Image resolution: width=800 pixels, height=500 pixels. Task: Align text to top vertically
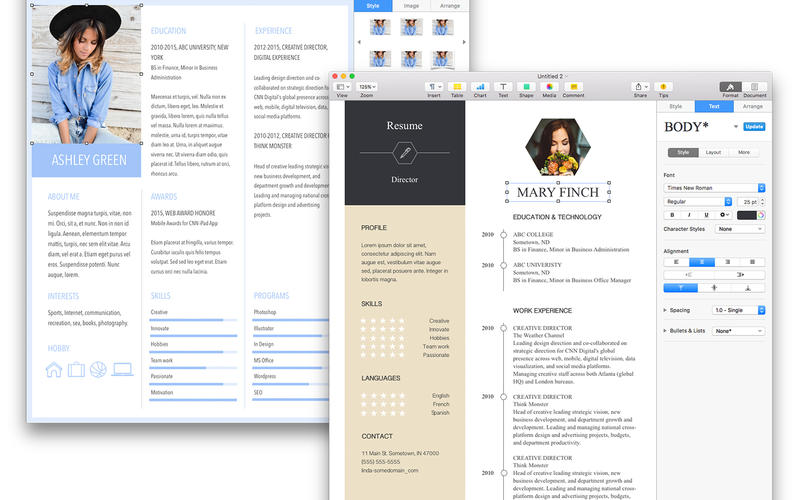pyautogui.click(x=681, y=288)
